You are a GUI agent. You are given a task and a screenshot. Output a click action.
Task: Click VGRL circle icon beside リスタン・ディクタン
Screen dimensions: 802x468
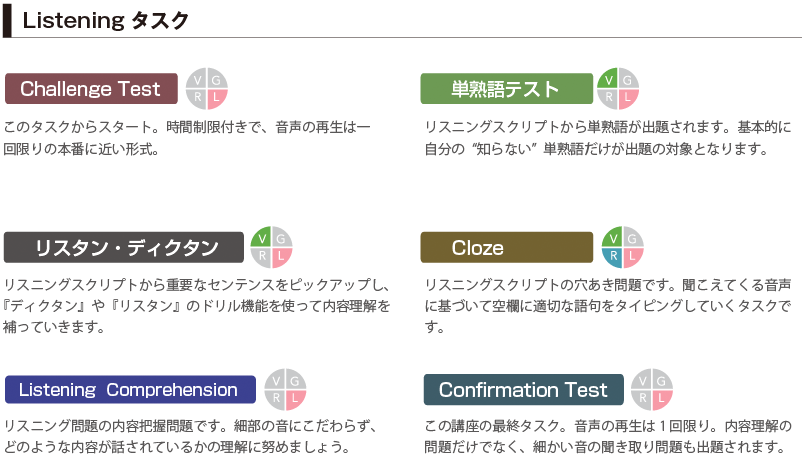[271, 248]
